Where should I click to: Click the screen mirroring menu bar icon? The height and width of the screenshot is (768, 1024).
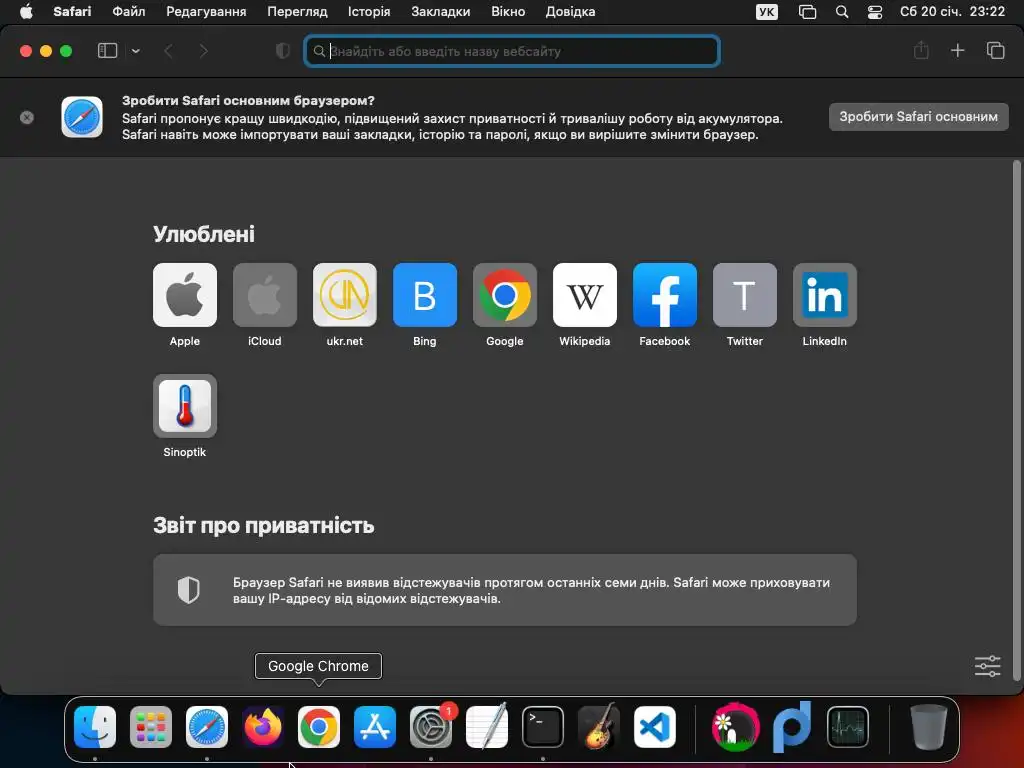[x=808, y=12]
